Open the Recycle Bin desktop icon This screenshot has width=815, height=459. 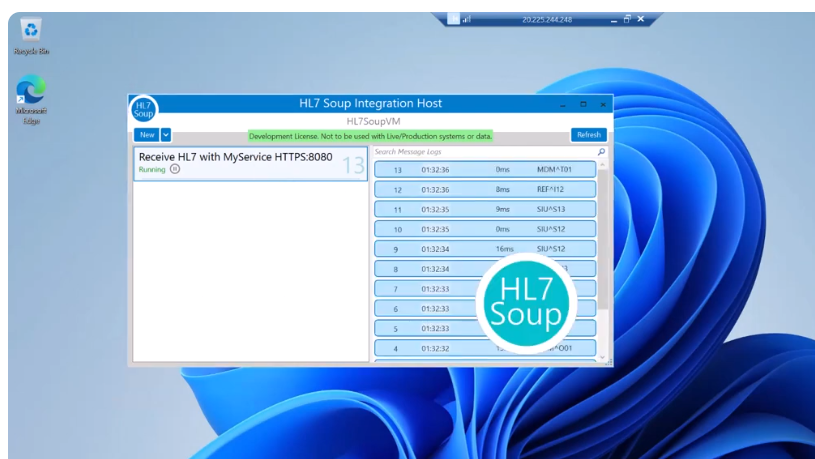click(x=31, y=36)
